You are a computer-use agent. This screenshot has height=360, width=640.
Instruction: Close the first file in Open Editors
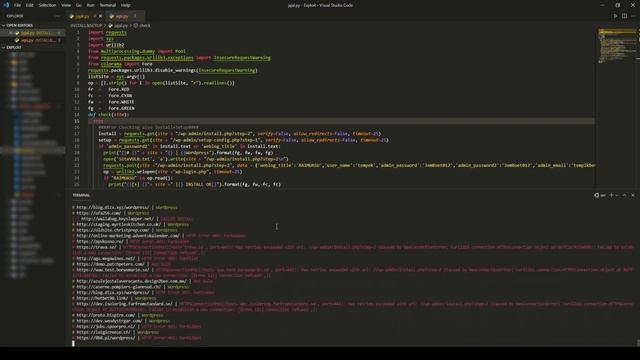[11, 33]
